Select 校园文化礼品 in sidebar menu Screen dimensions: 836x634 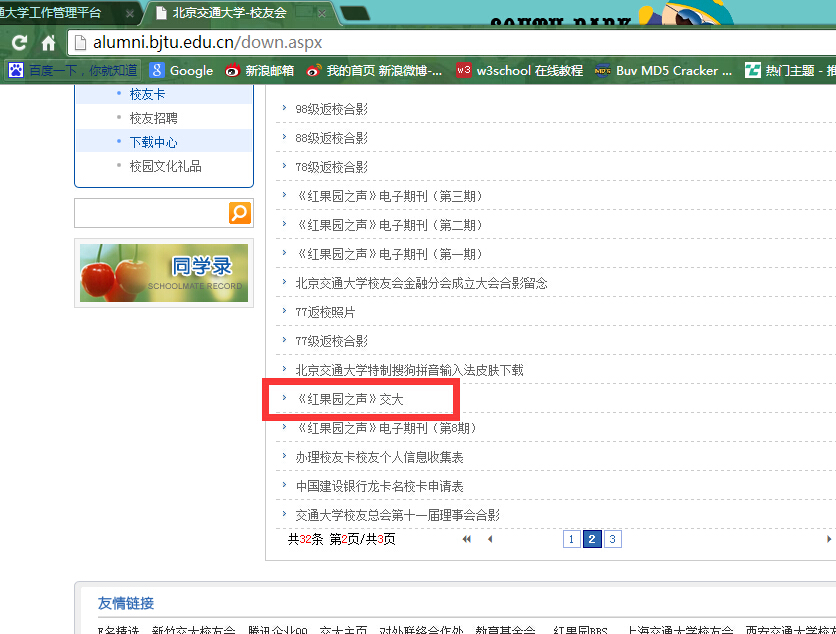click(x=166, y=166)
